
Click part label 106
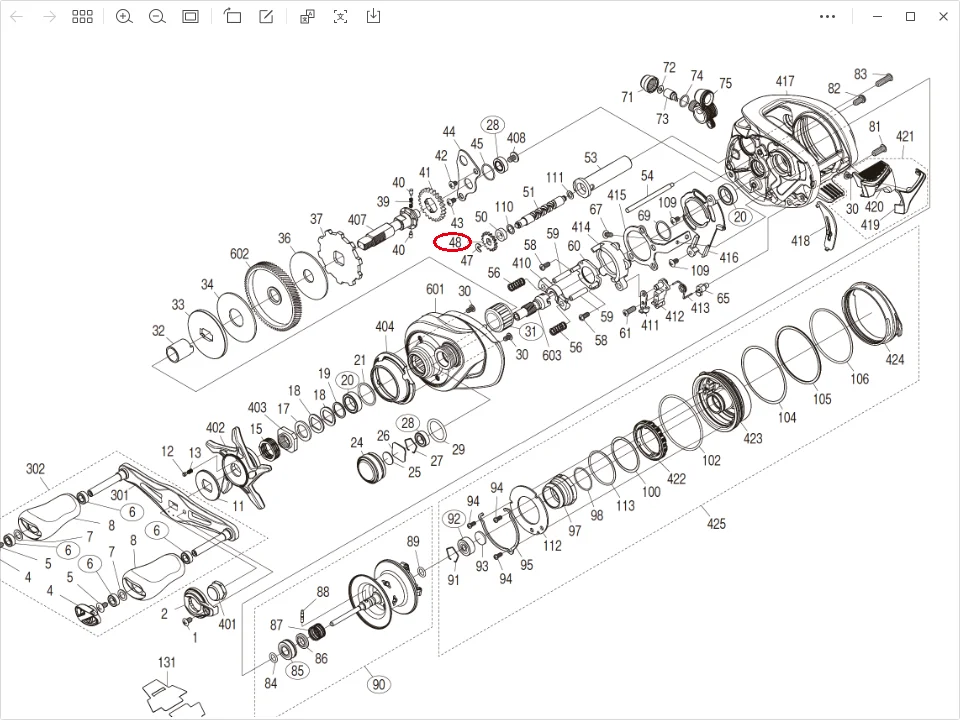coord(859,379)
